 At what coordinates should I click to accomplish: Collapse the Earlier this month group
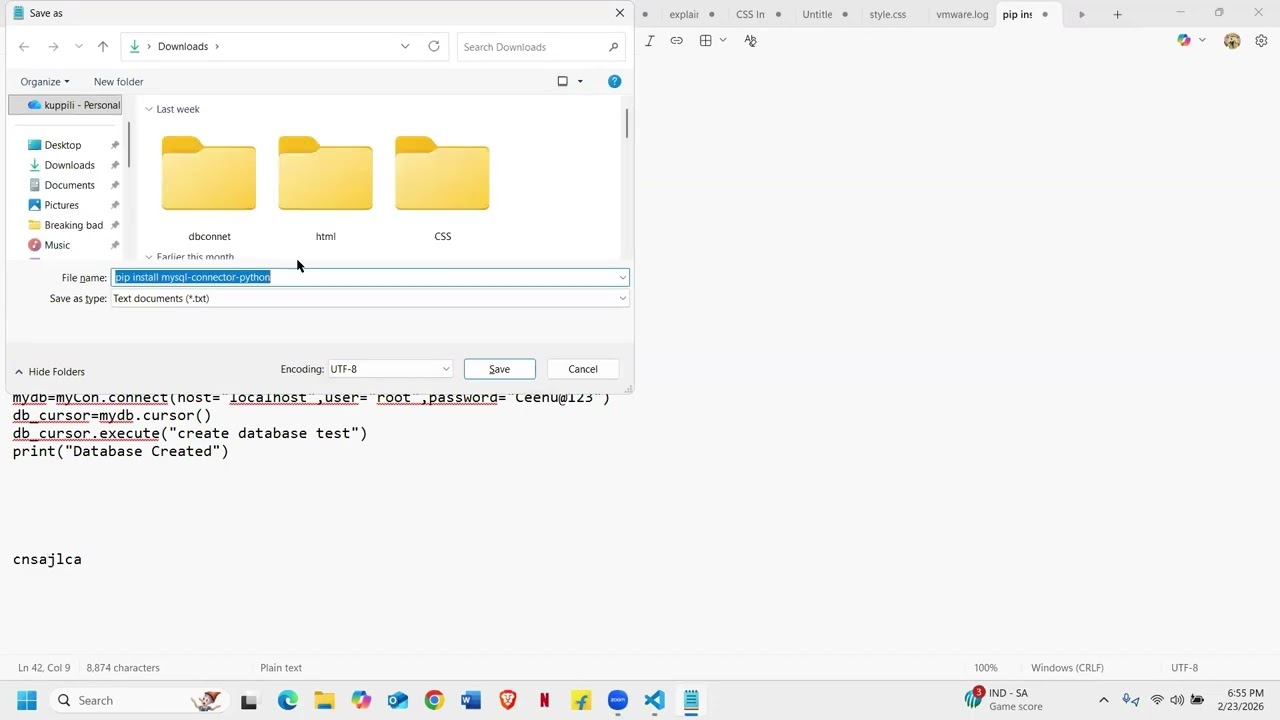click(149, 257)
